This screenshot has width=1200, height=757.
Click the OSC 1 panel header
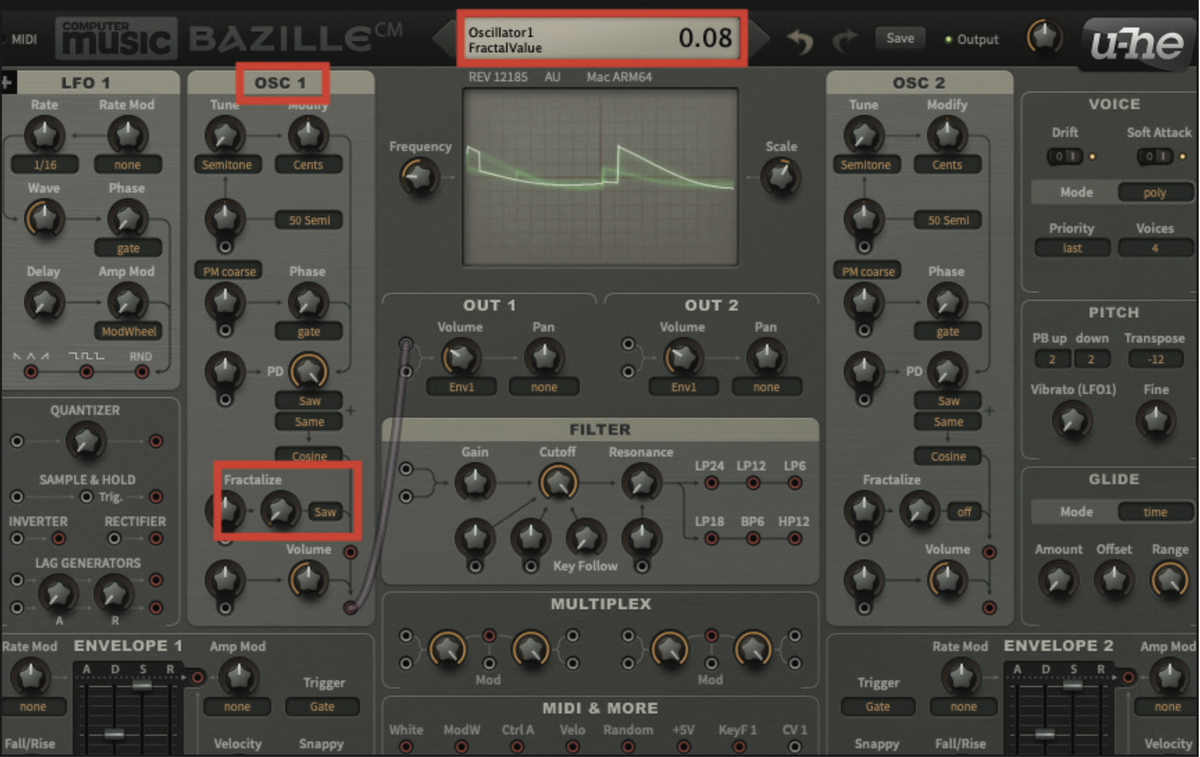point(282,83)
